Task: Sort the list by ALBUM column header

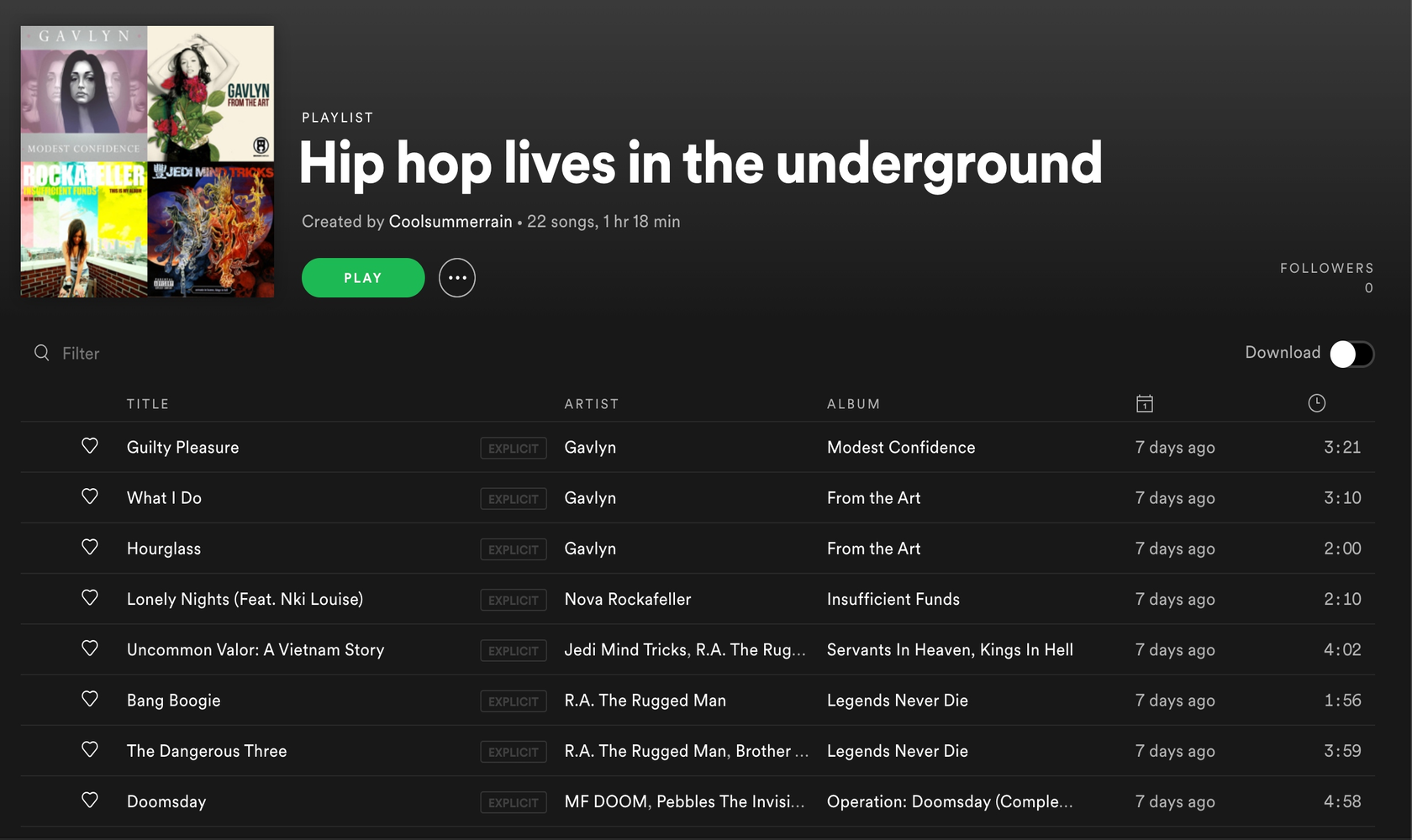Action: click(x=853, y=404)
